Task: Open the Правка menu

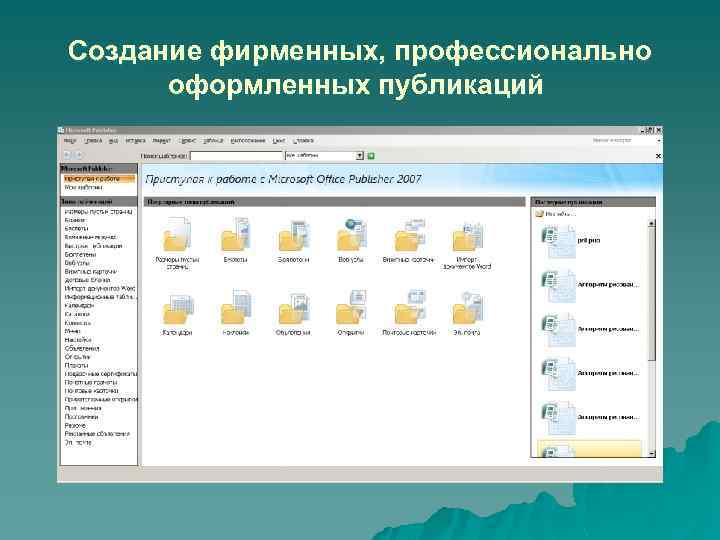Action: pyautogui.click(x=94, y=141)
